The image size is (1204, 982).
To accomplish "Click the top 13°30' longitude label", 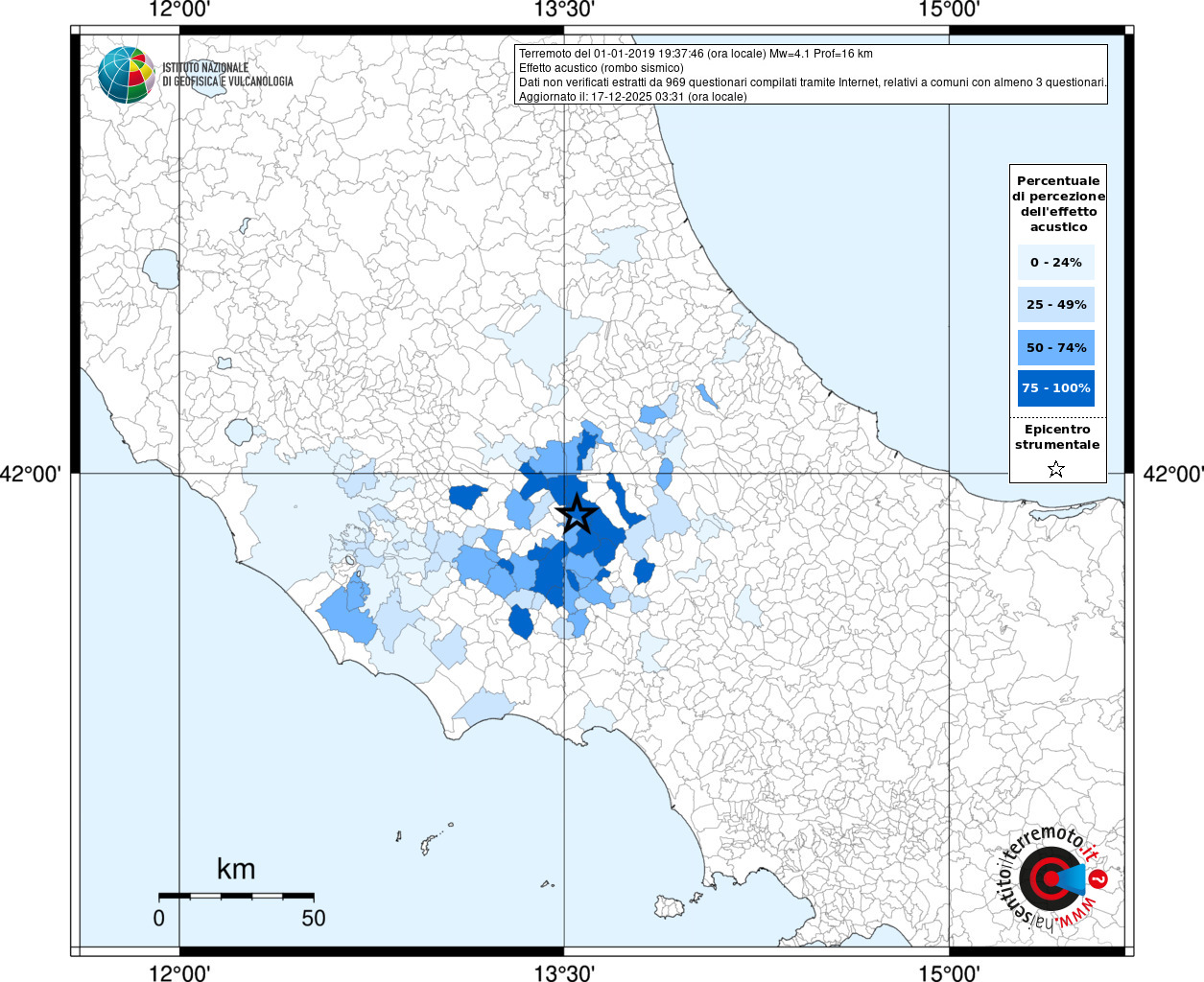I will [564, 10].
